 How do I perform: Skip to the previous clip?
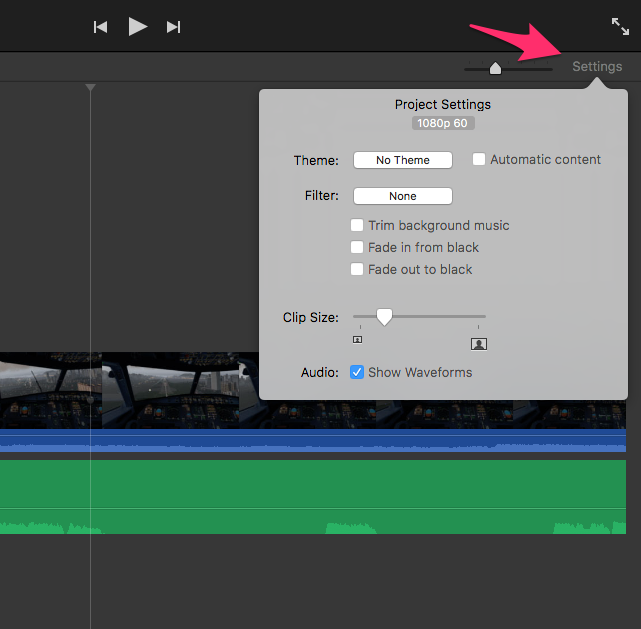click(101, 27)
